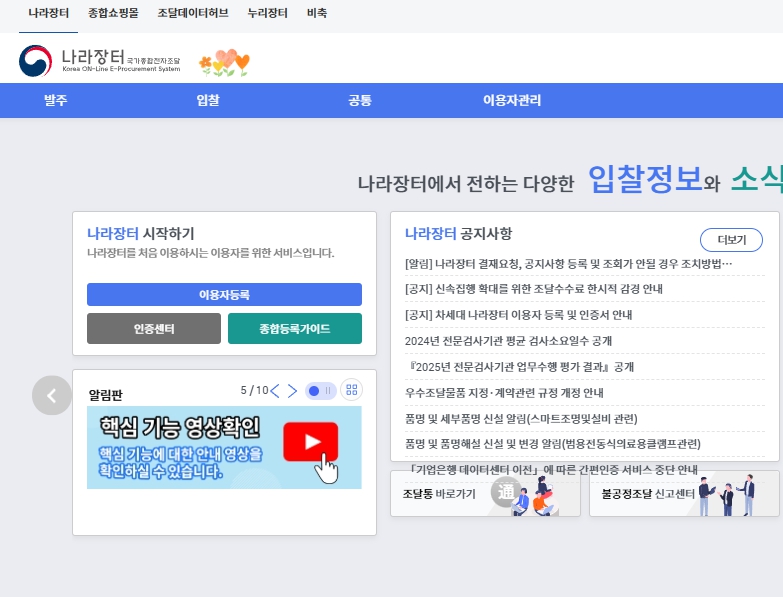The height and width of the screenshot is (597, 783).
Task: Click the 더보기 button for notices
Action: pyautogui.click(x=732, y=240)
